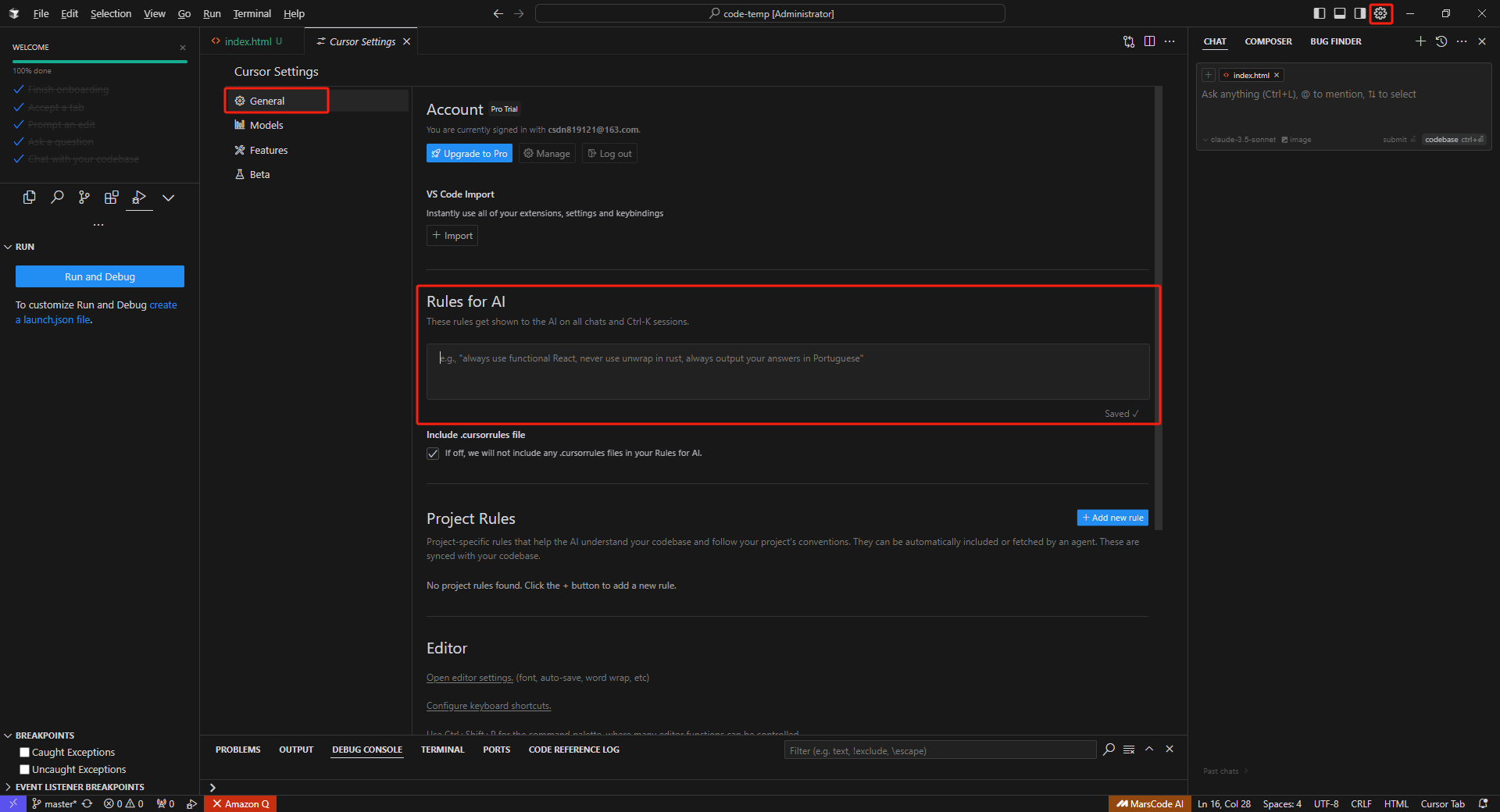Image resolution: width=1500 pixels, height=812 pixels.
Task: Attach an image in chat
Action: tap(1296, 140)
